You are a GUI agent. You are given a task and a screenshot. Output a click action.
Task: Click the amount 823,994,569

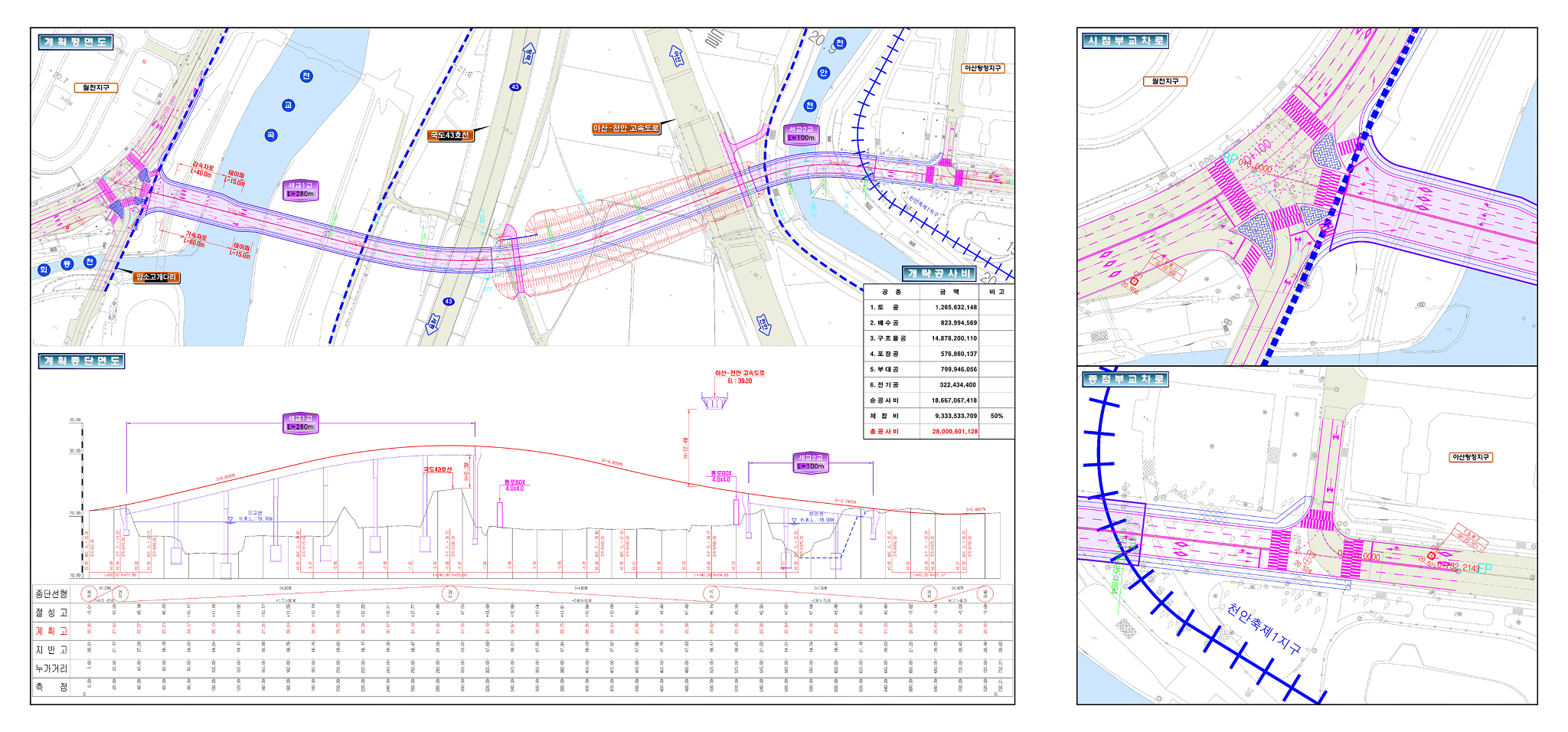click(x=959, y=323)
